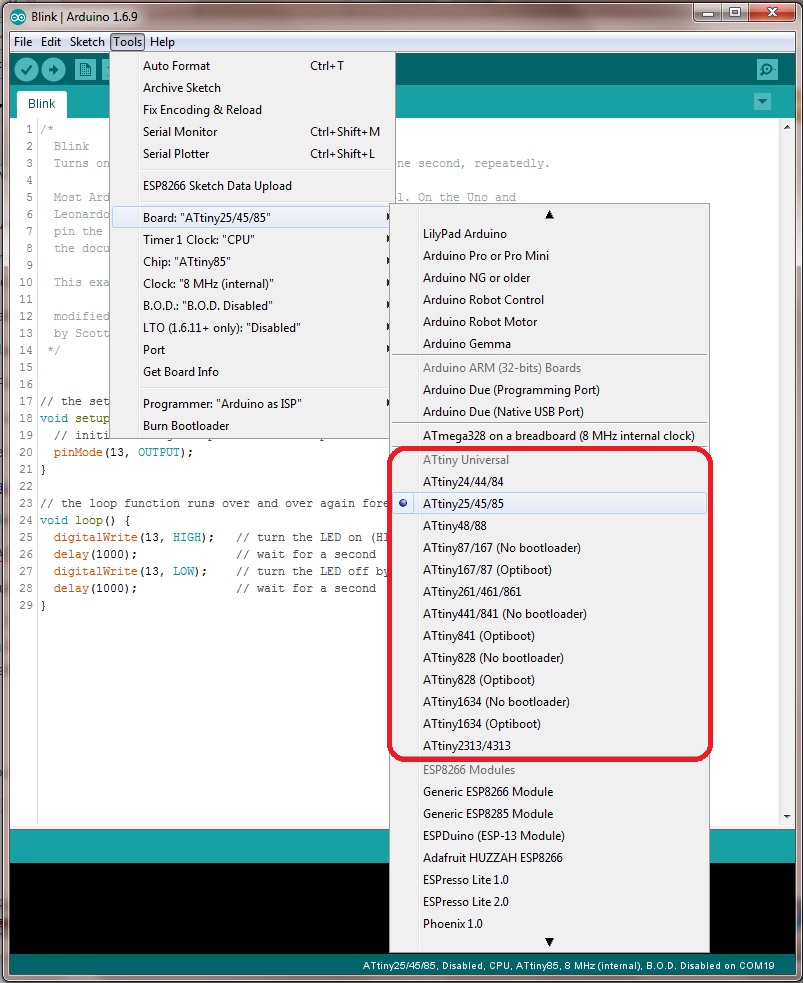Click the New sketch toolbar icon
Viewport: 804px width, 983px height.
(85, 70)
